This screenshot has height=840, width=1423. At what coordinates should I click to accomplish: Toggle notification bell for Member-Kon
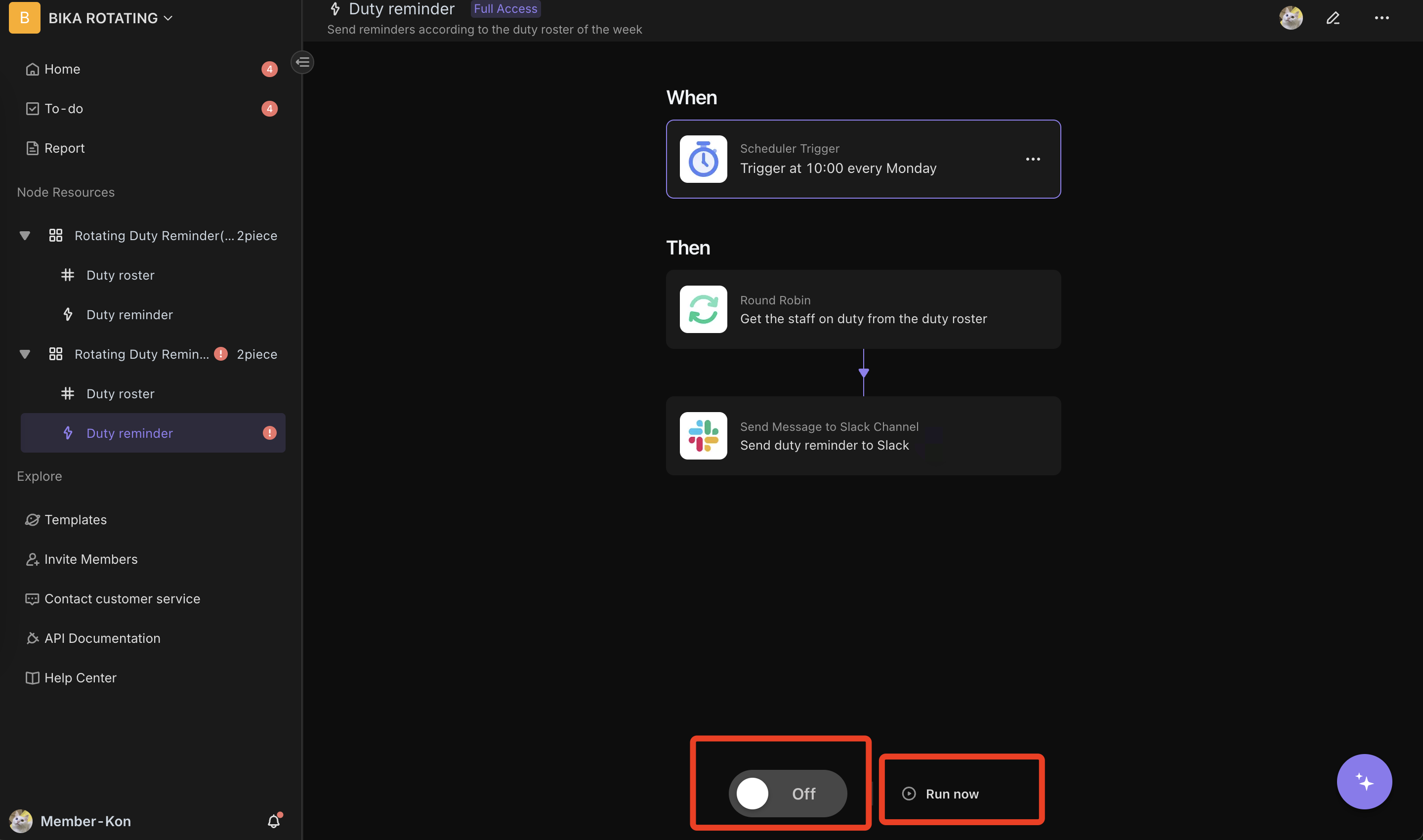(x=274, y=820)
